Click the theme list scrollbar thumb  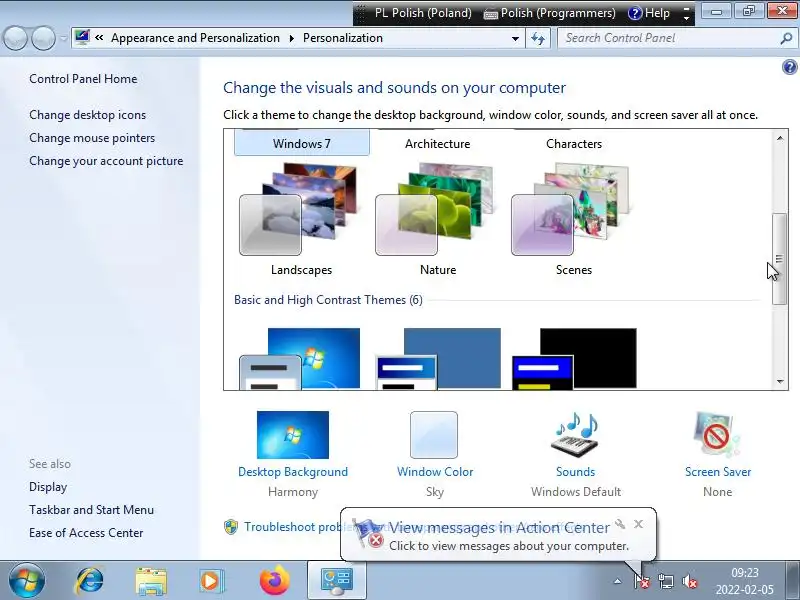tap(779, 259)
